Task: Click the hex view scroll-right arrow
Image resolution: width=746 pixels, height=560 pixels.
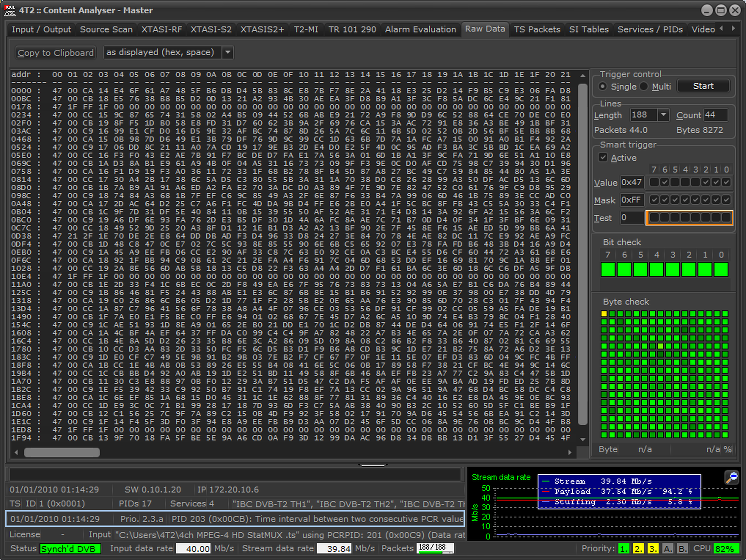Action: coord(569,452)
